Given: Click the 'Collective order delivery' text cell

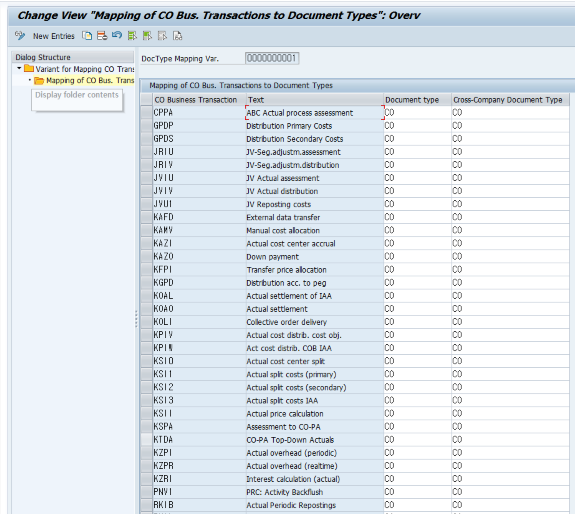Looking at the screenshot, I should [314, 322].
